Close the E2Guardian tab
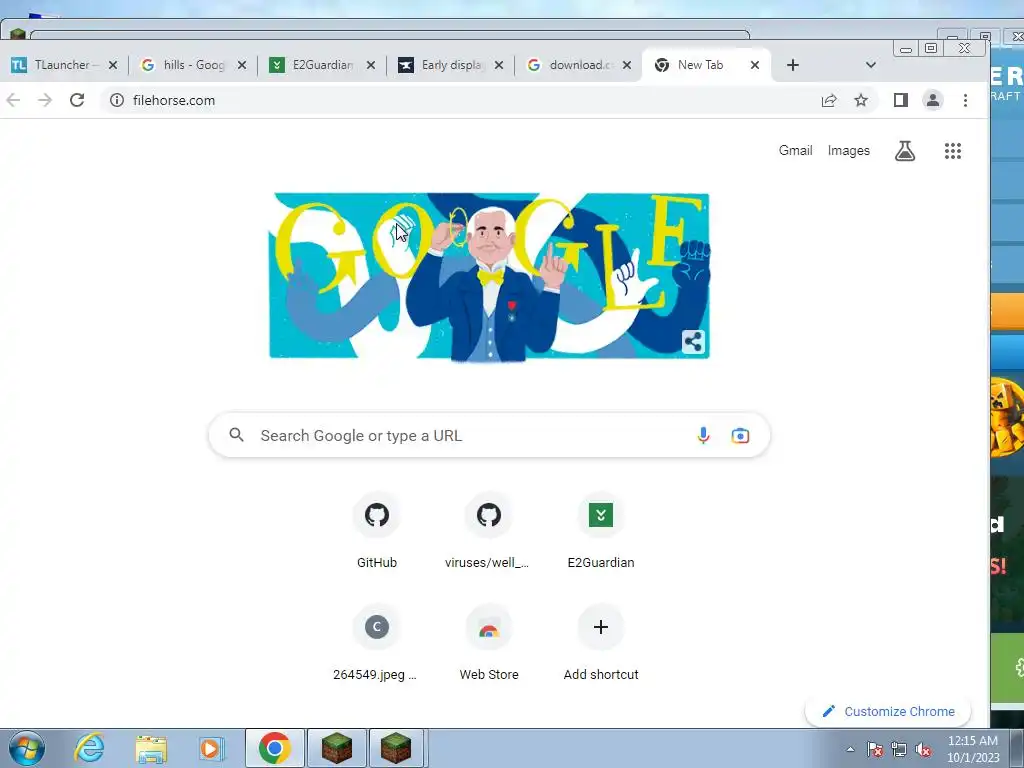The width and height of the screenshot is (1024, 768). (370, 65)
